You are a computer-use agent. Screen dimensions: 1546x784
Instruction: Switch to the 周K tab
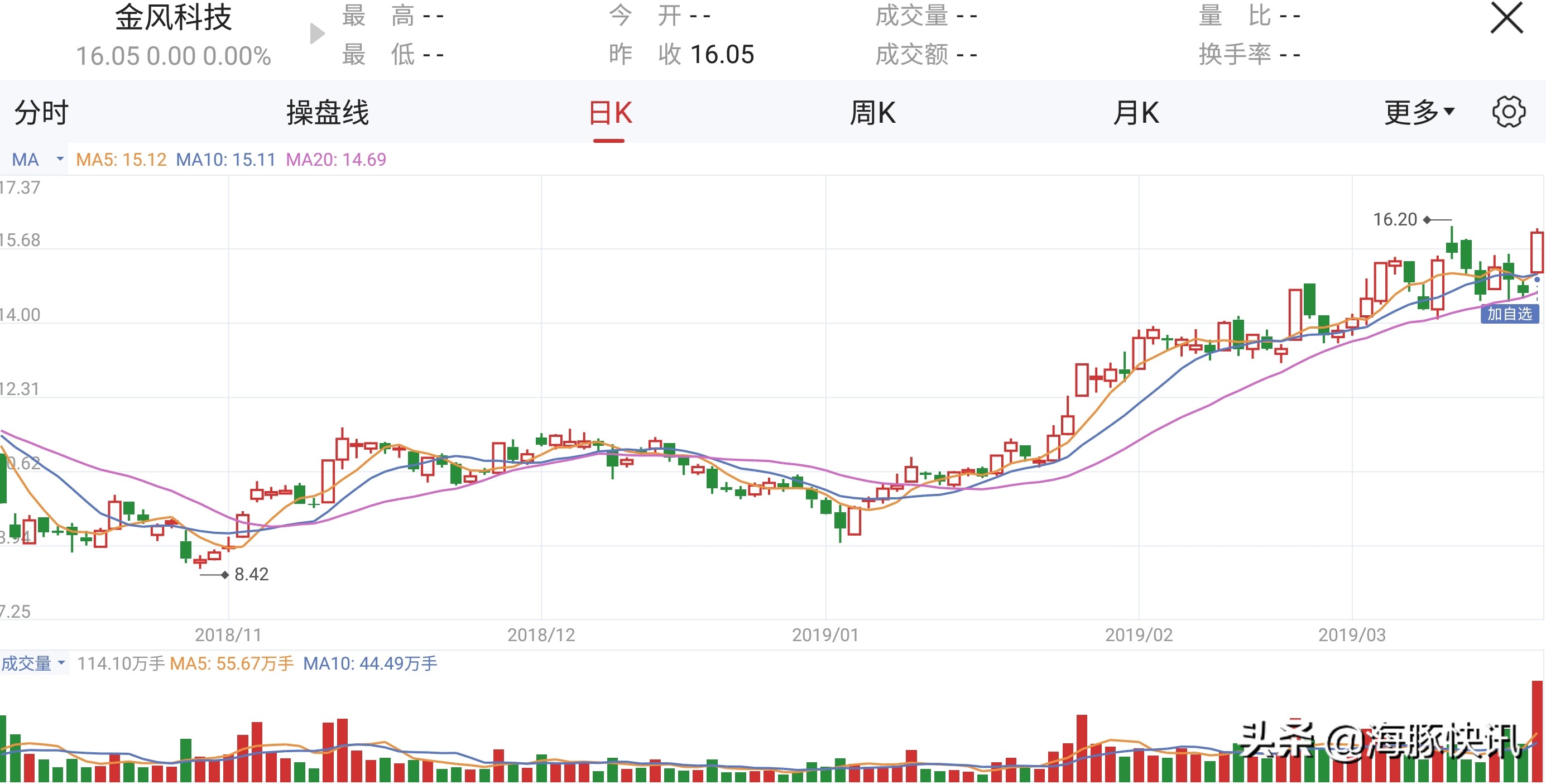(x=873, y=113)
